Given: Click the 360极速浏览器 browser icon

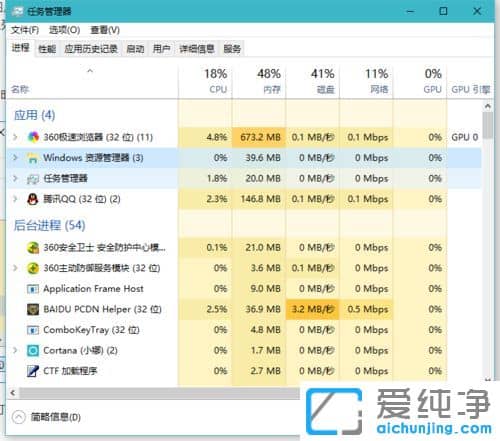Looking at the screenshot, I should point(33,137).
